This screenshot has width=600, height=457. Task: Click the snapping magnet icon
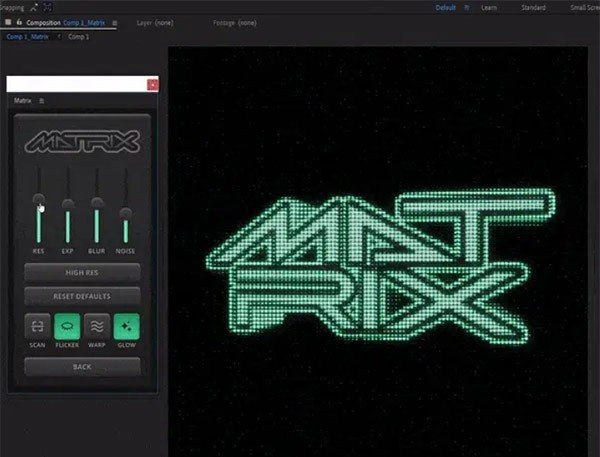pyautogui.click(x=33, y=6)
